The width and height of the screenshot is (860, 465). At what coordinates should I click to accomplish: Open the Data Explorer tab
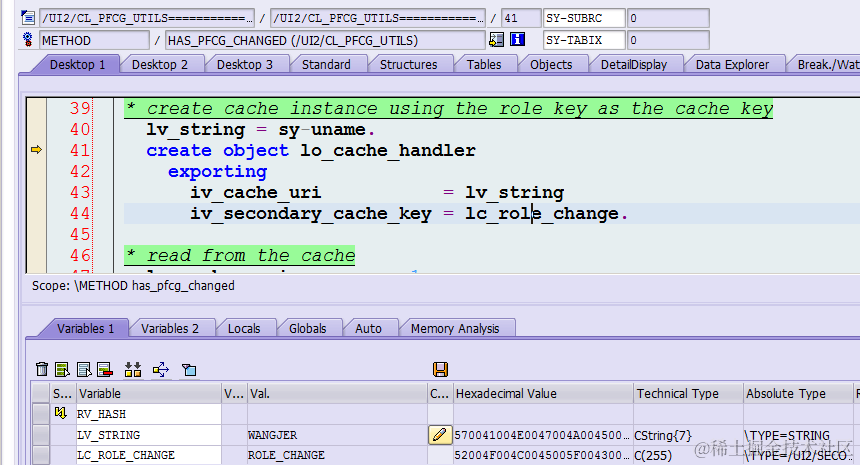coord(732,65)
